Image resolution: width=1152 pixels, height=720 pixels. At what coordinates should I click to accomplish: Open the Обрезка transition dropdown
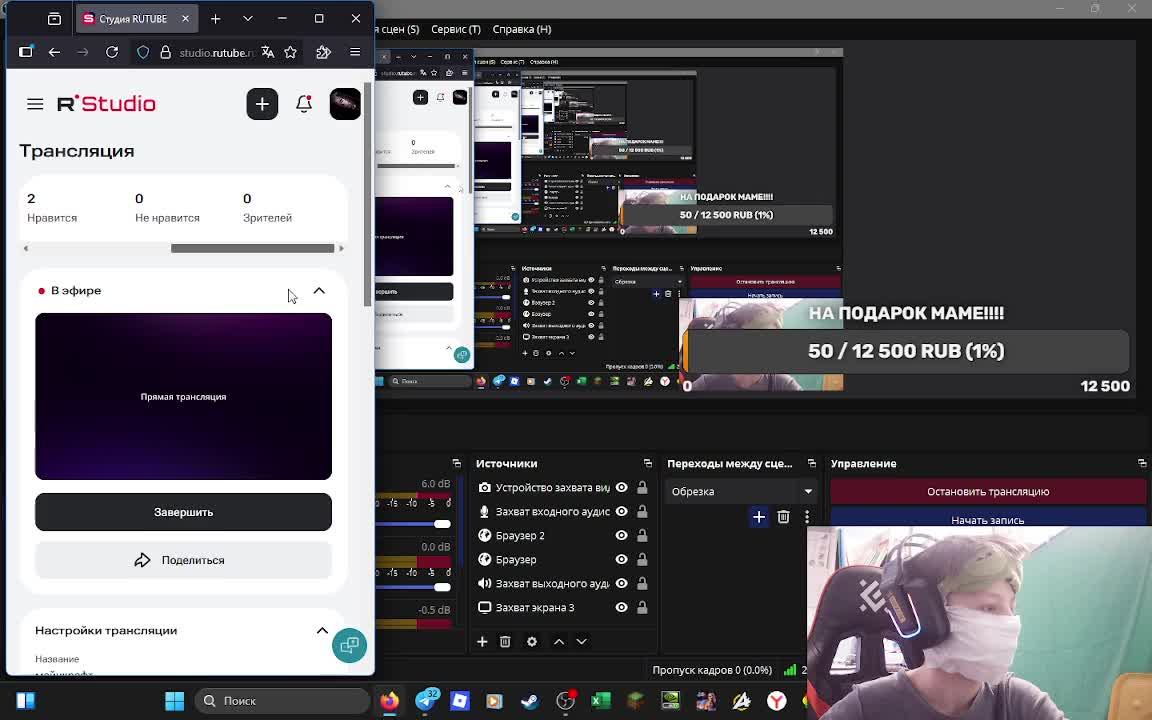(x=741, y=492)
